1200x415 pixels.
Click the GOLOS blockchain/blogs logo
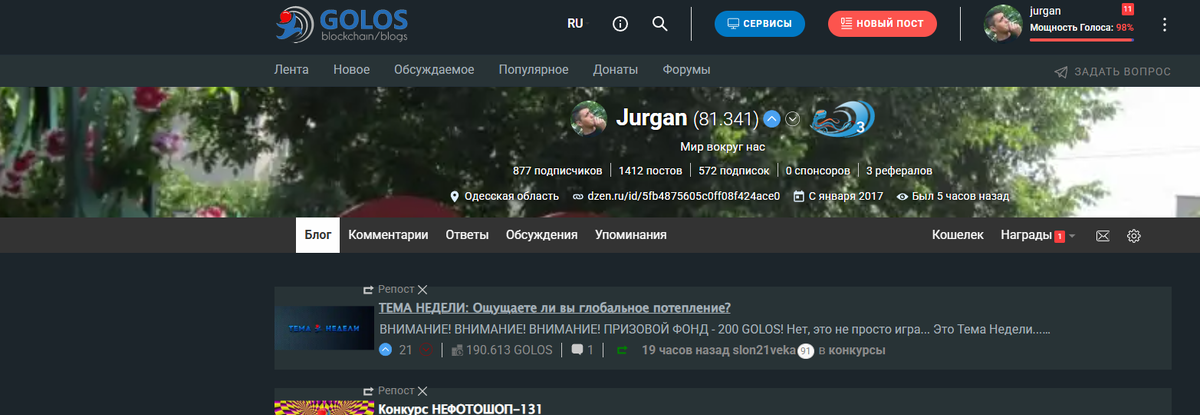click(340, 24)
